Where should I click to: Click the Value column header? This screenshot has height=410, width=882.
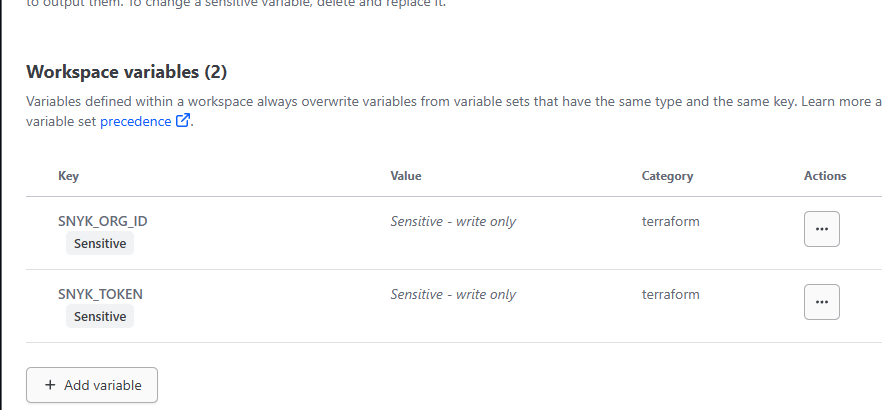[406, 176]
